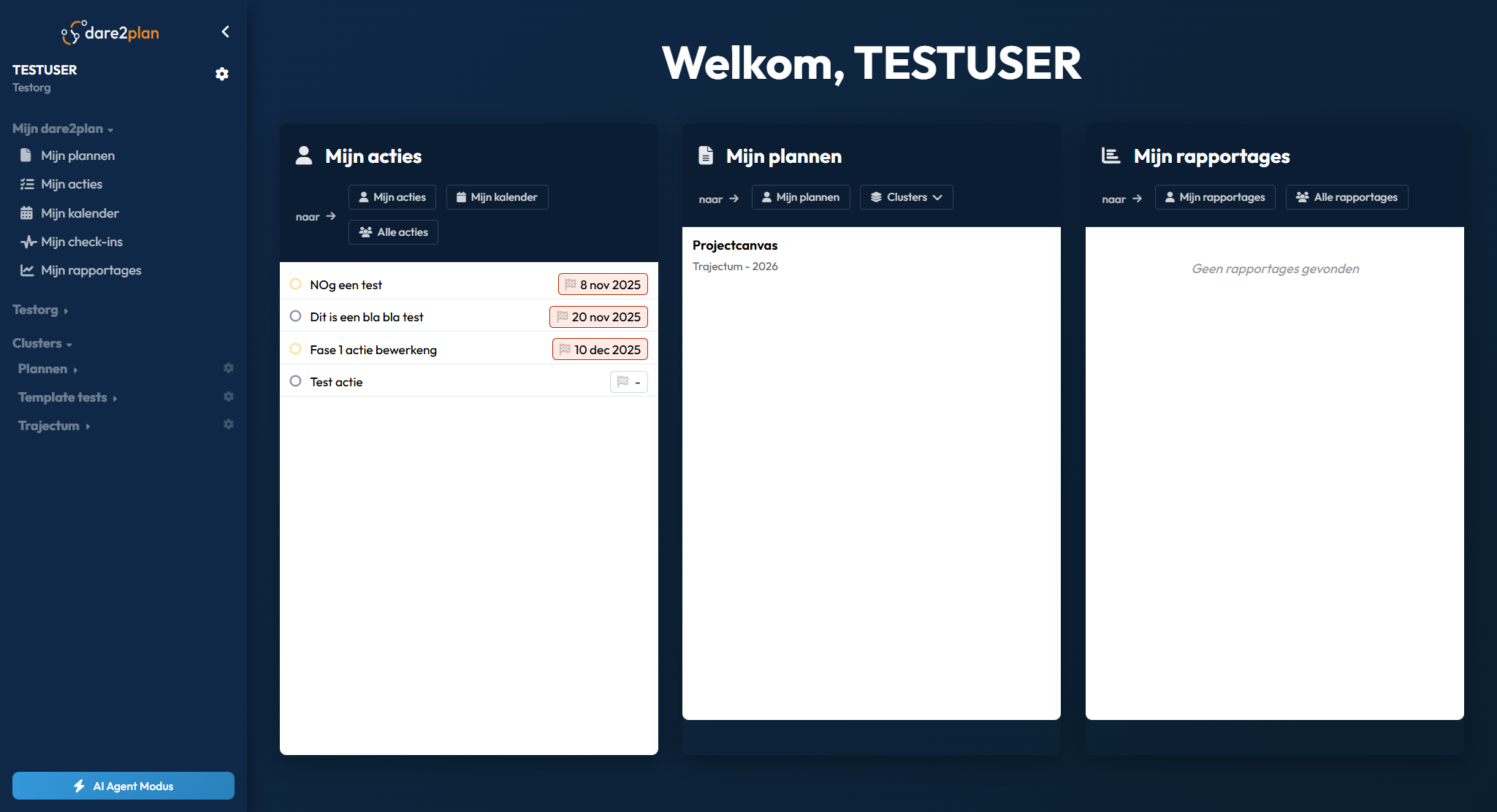Click the dare2plan logo

coord(110,33)
